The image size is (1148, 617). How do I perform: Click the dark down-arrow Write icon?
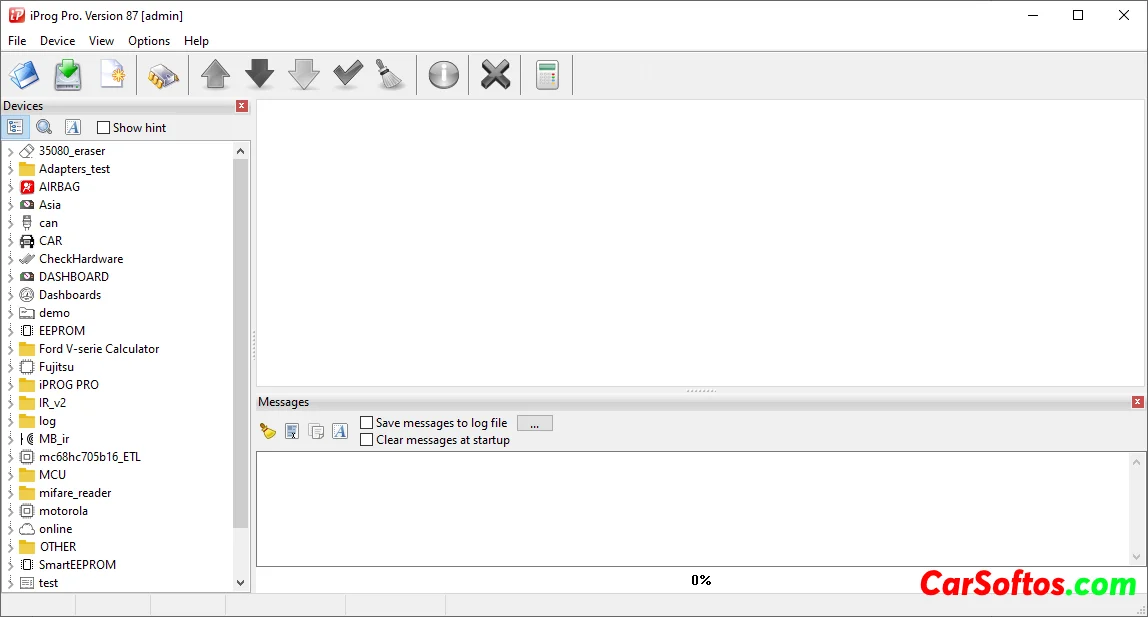(x=259, y=75)
